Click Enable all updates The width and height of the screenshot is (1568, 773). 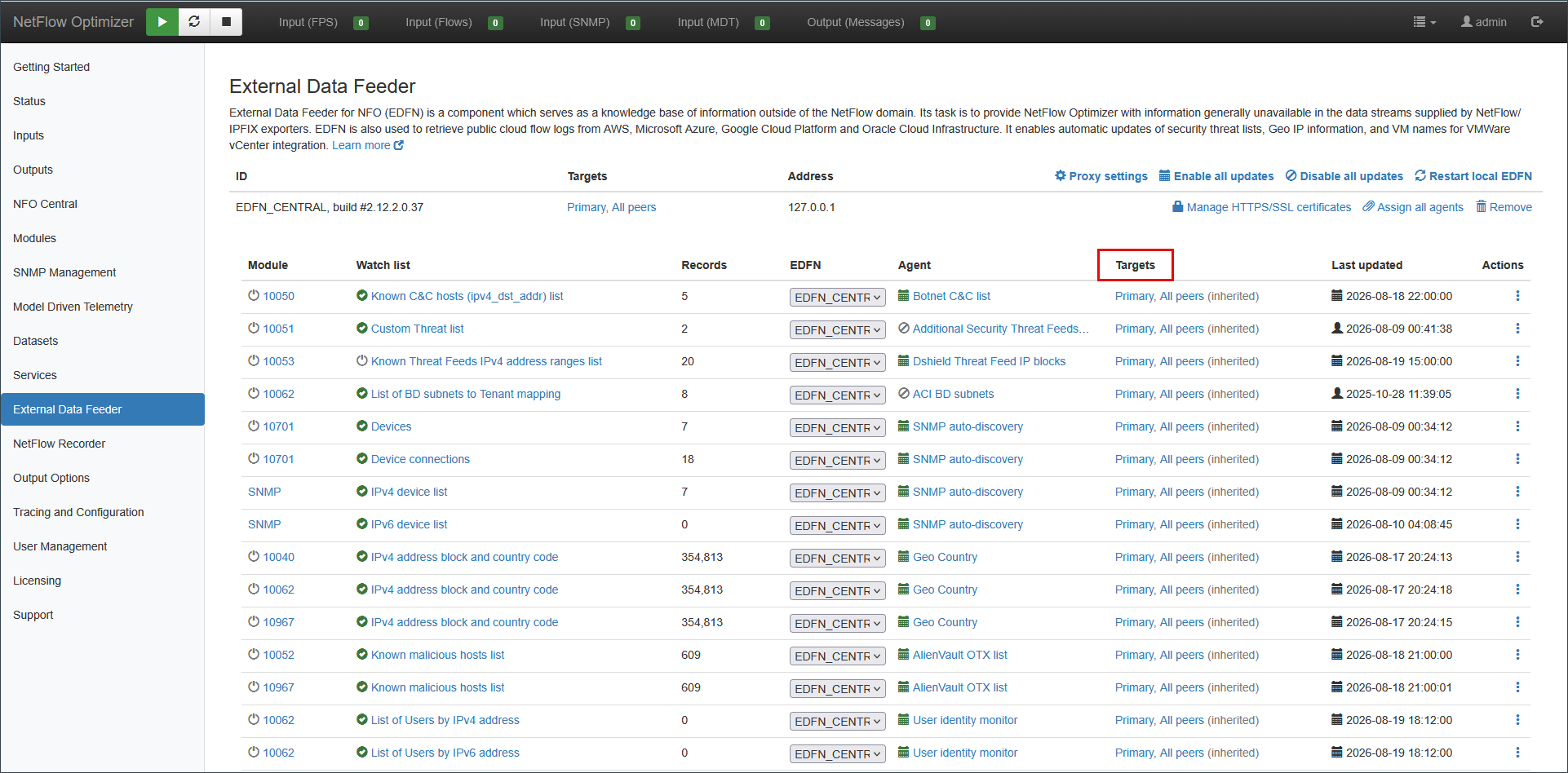pos(1216,176)
